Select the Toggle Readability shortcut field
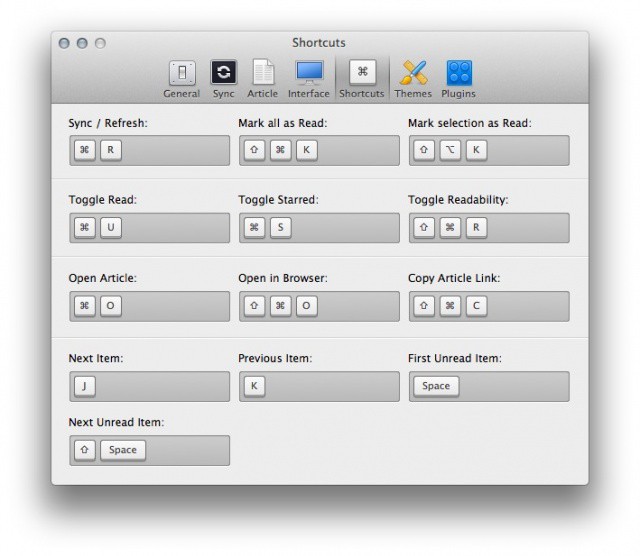The image size is (640, 556). (489, 228)
